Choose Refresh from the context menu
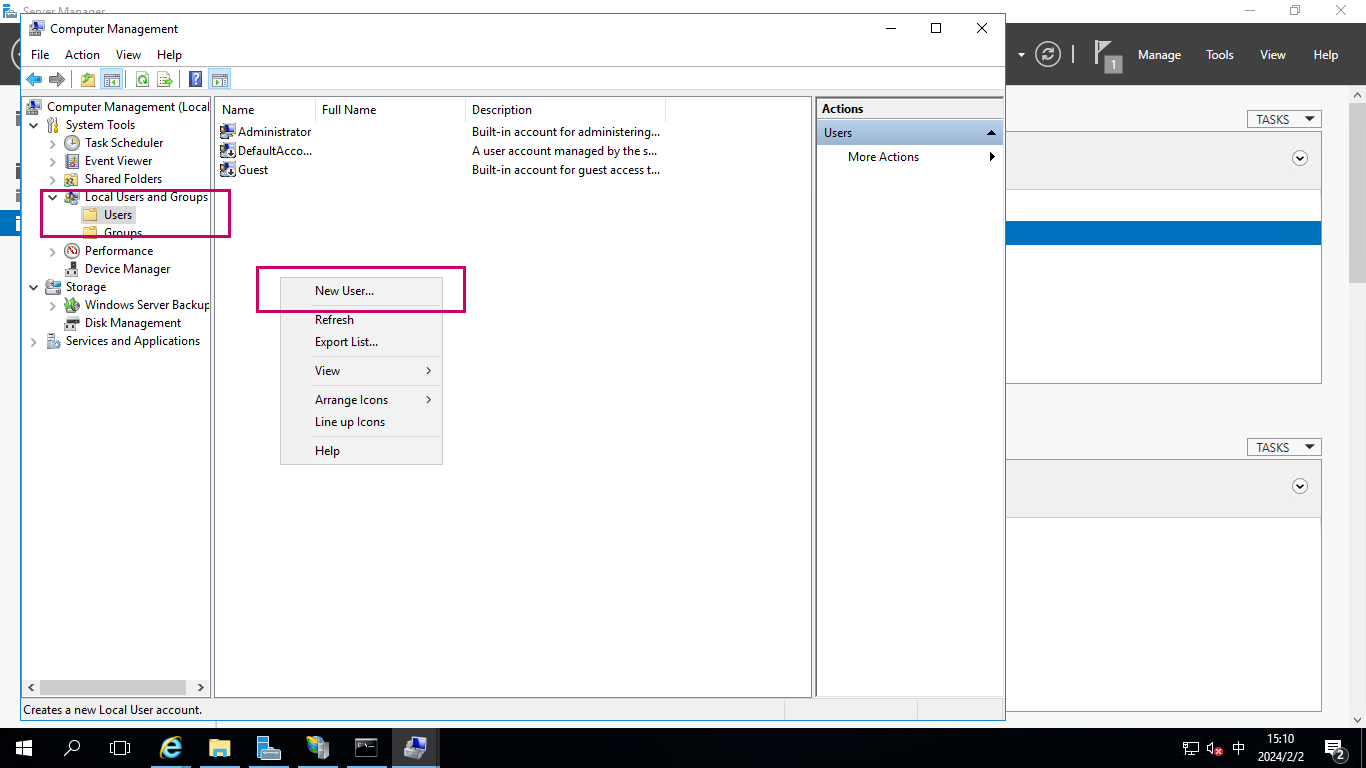Screen dimensions: 1366x768 (x=361, y=320)
